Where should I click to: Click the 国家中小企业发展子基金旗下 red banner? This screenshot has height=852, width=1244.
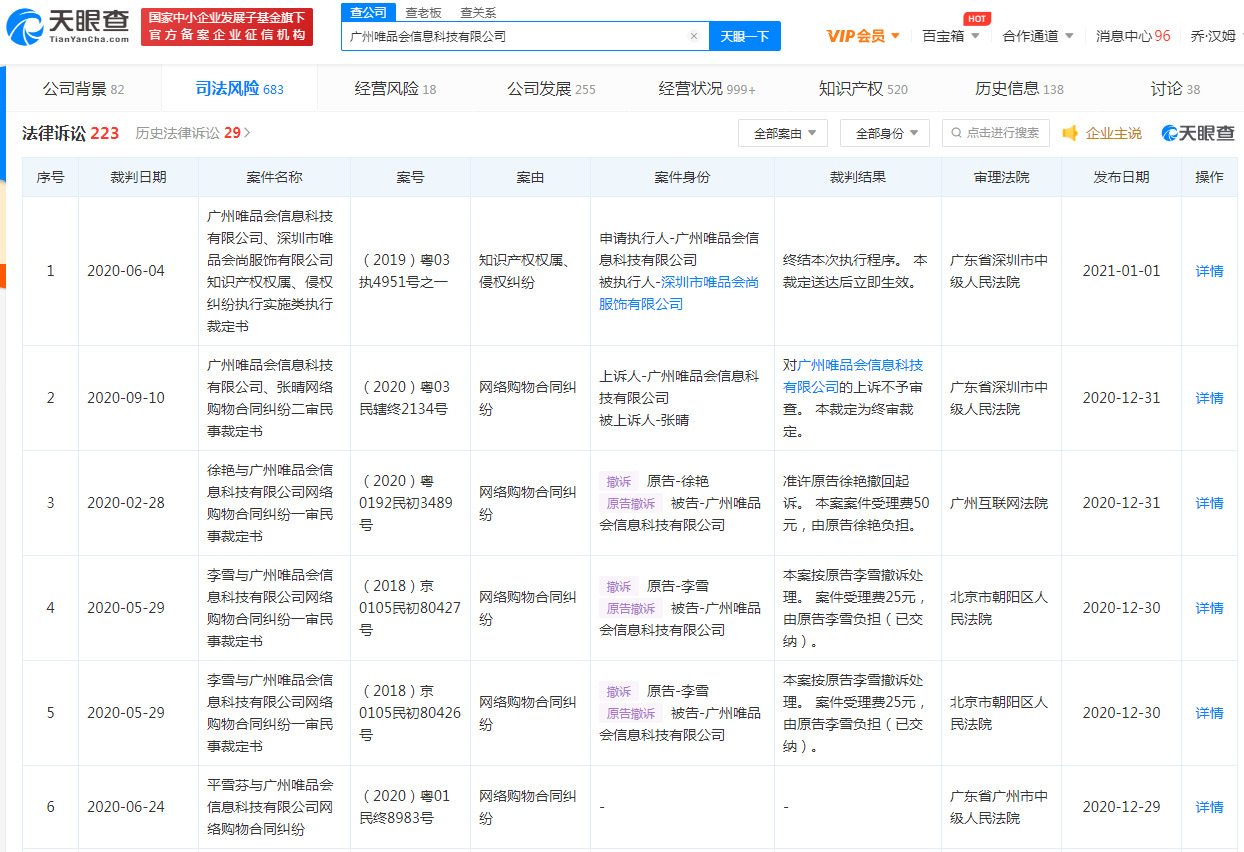[x=226, y=27]
